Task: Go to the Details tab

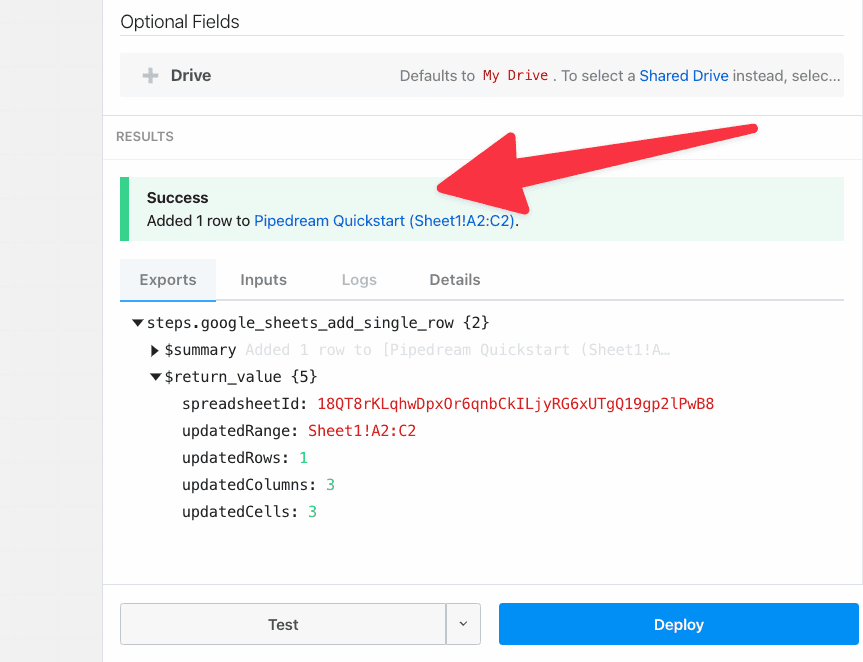Action: click(x=455, y=280)
